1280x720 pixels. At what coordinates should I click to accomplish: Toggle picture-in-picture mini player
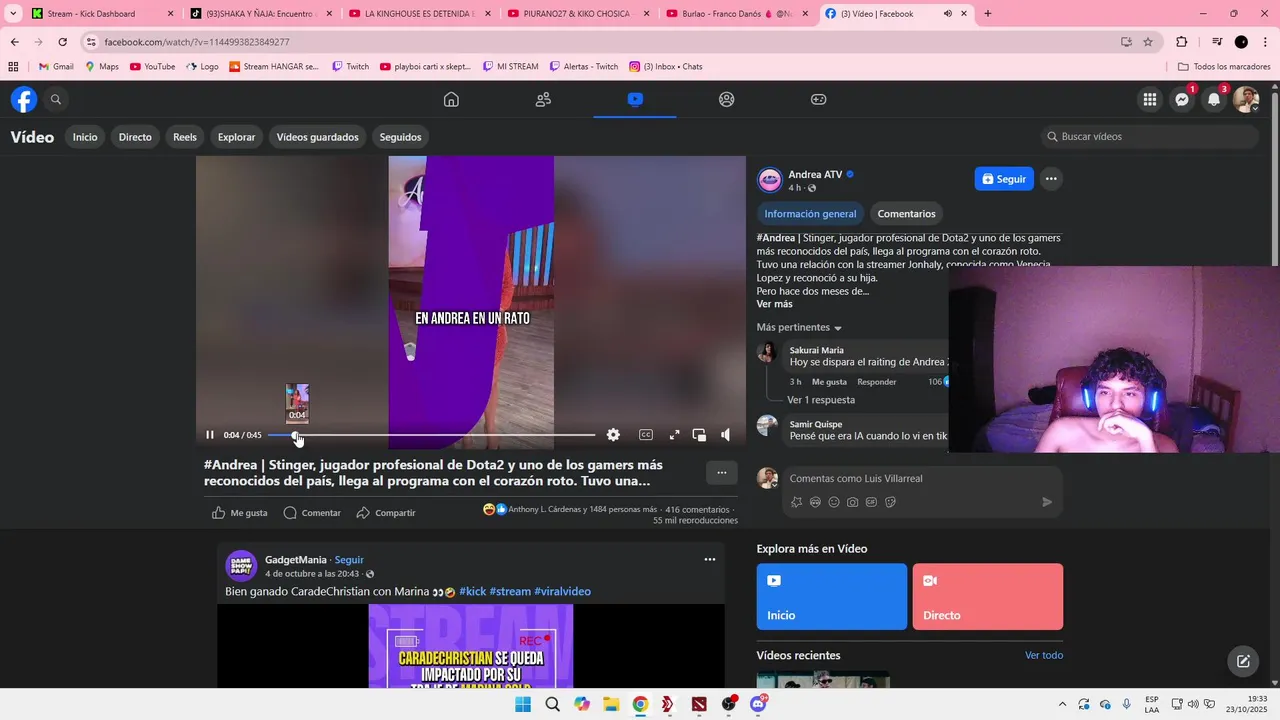coord(699,435)
